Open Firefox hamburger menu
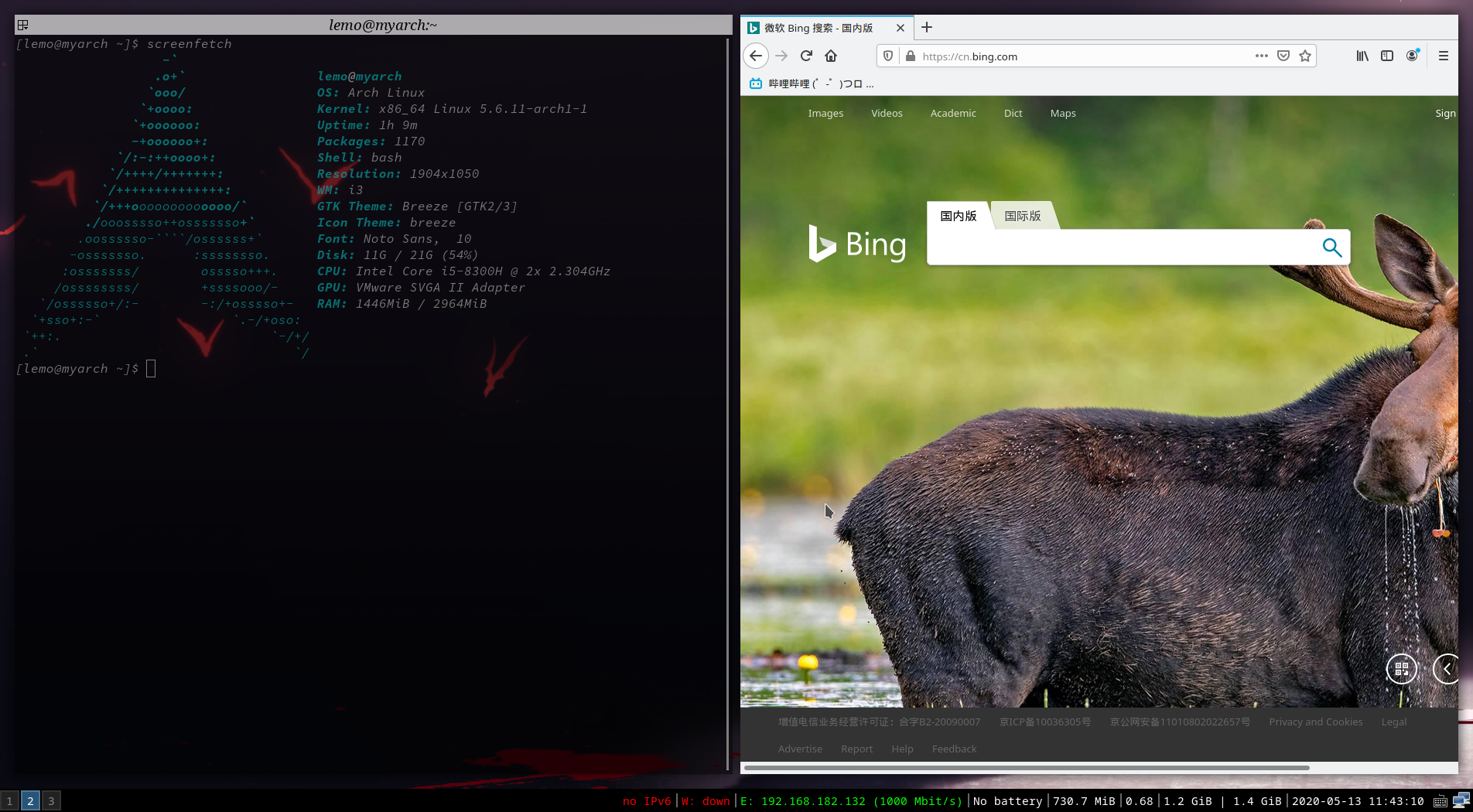The height and width of the screenshot is (812, 1473). point(1443,56)
